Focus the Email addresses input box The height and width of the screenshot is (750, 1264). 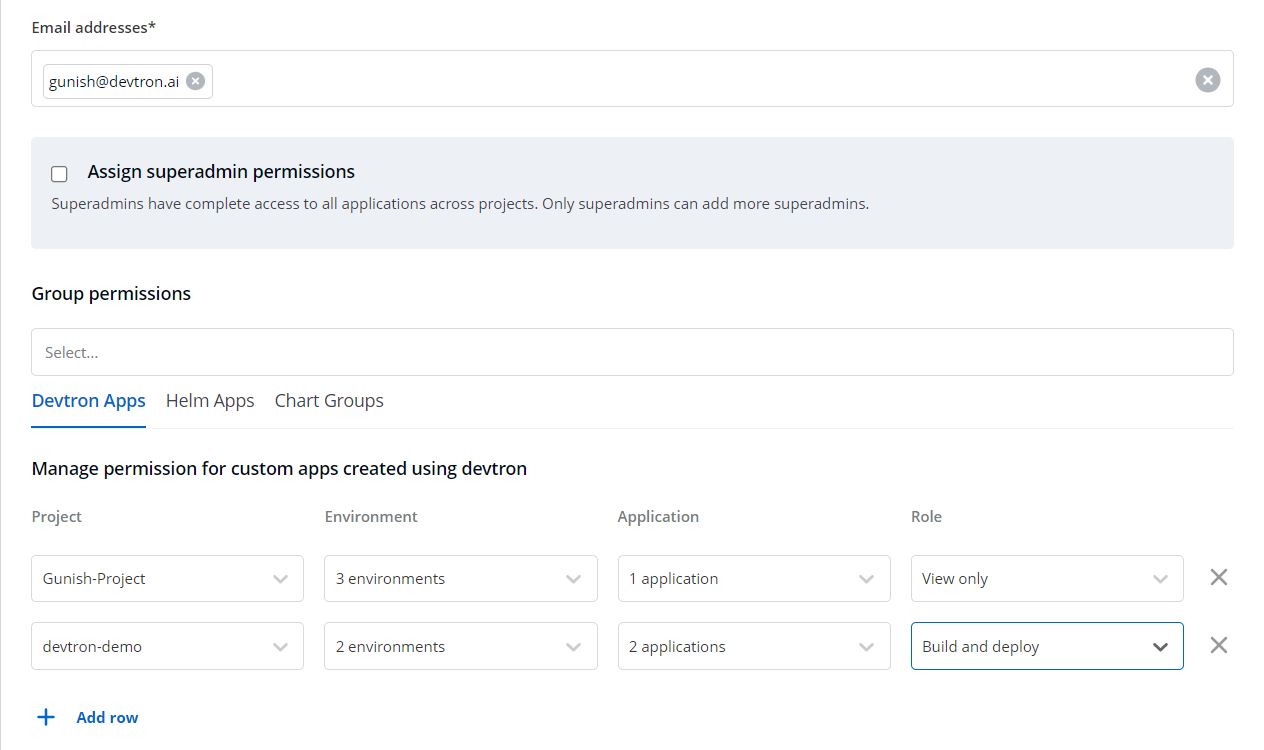coord(700,80)
